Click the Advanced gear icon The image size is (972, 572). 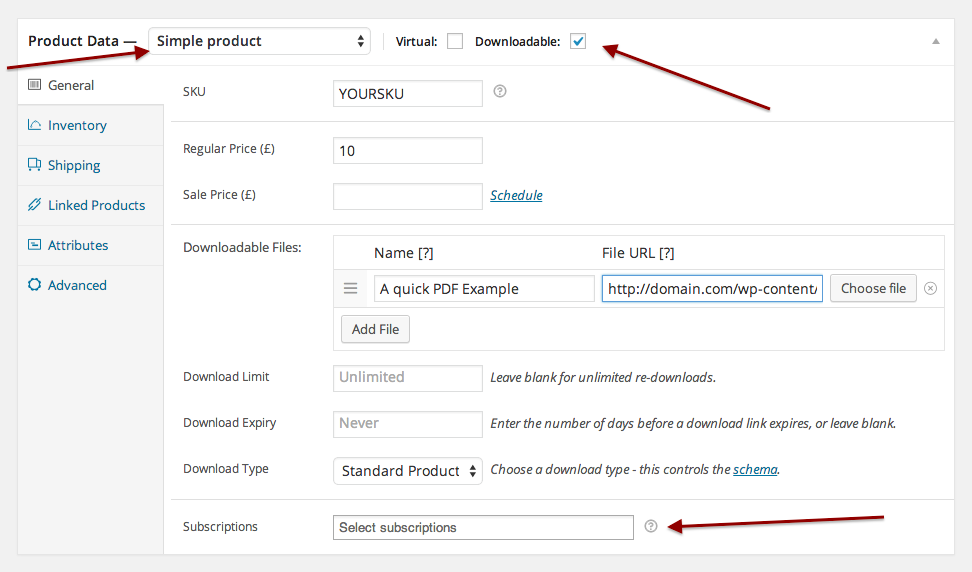(x=35, y=285)
